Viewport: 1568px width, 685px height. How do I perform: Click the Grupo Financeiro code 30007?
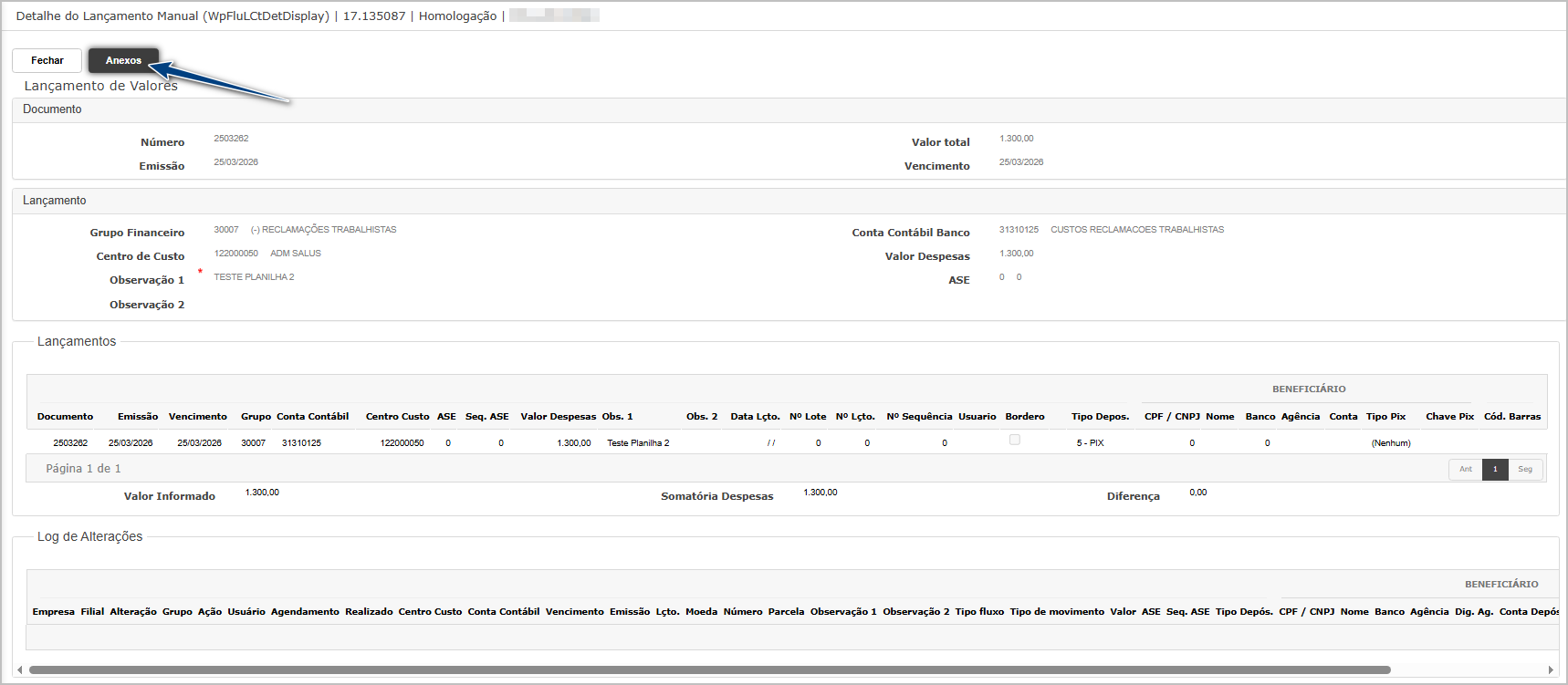[226, 230]
